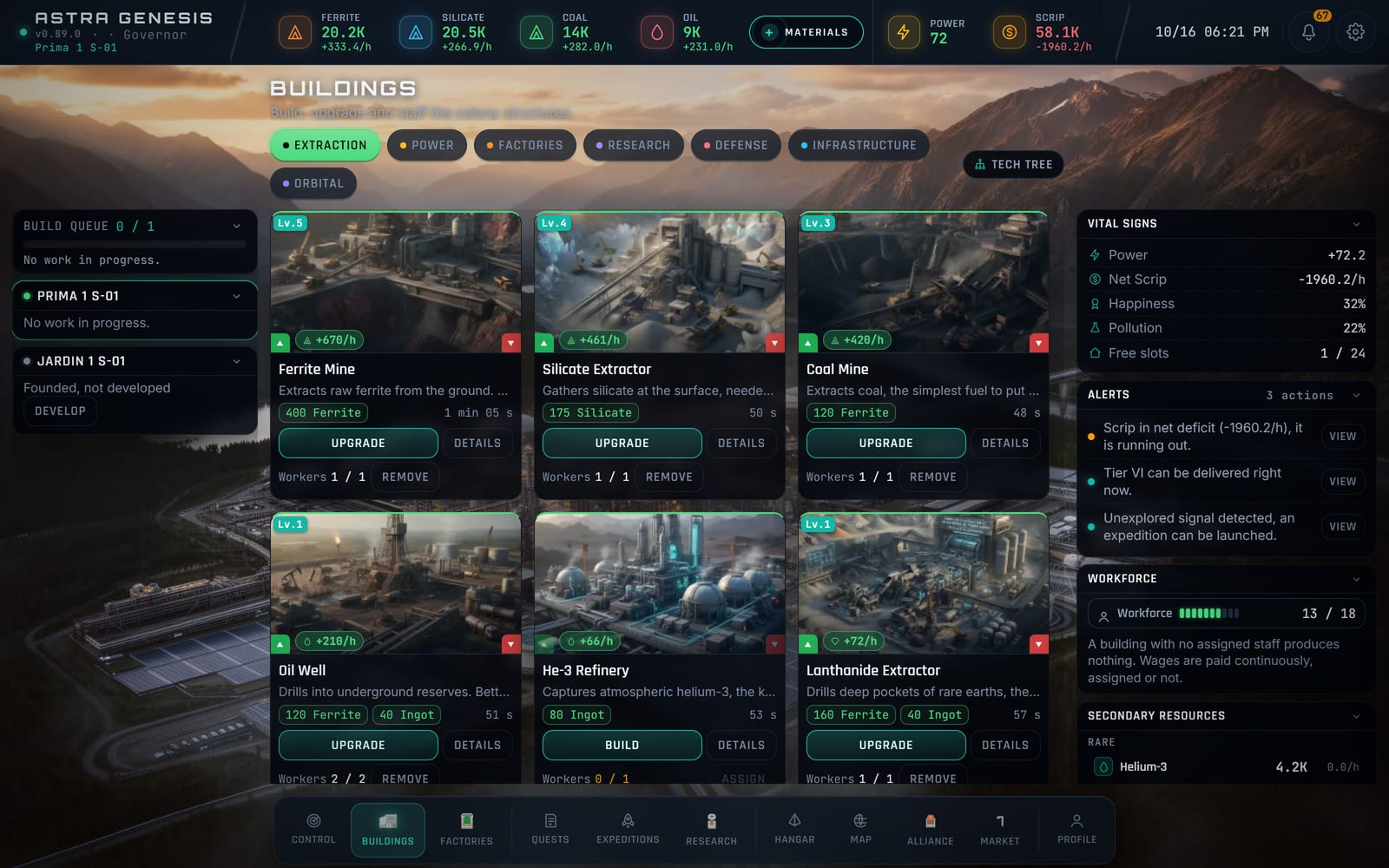Switch to the Power category tab

pos(426,145)
